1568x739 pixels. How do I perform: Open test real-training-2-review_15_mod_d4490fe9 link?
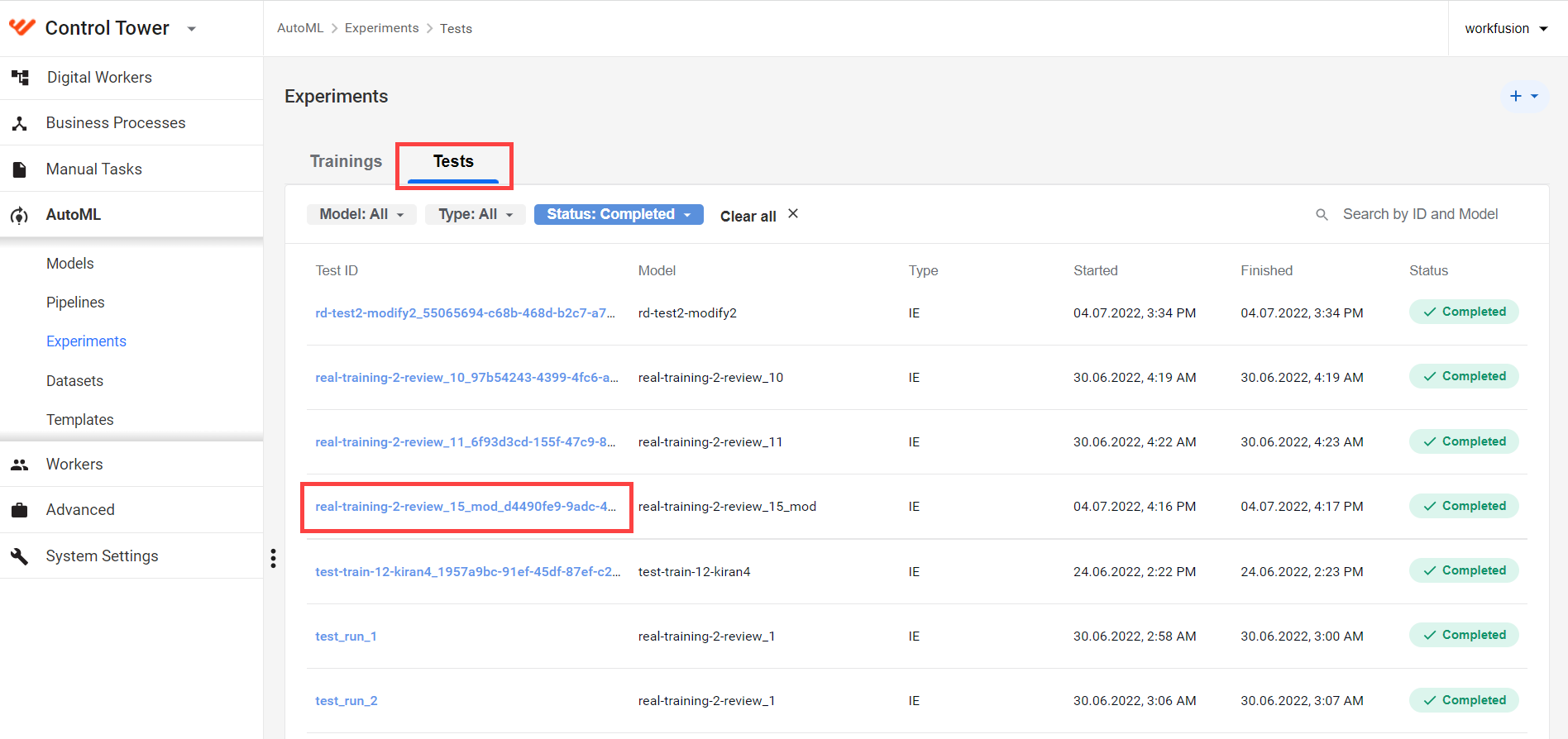[x=466, y=507]
